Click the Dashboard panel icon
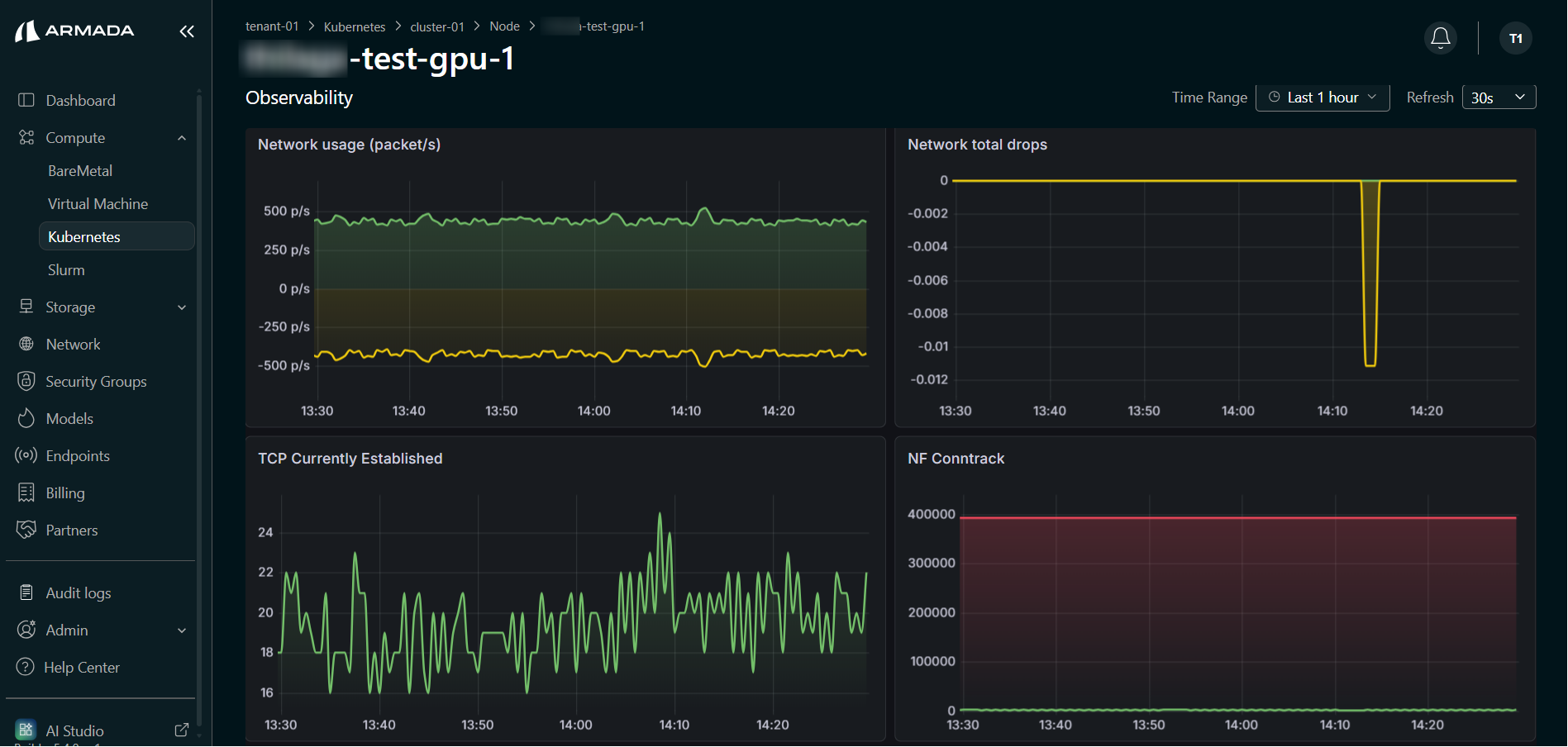This screenshot has width=1568, height=747. coord(26,100)
